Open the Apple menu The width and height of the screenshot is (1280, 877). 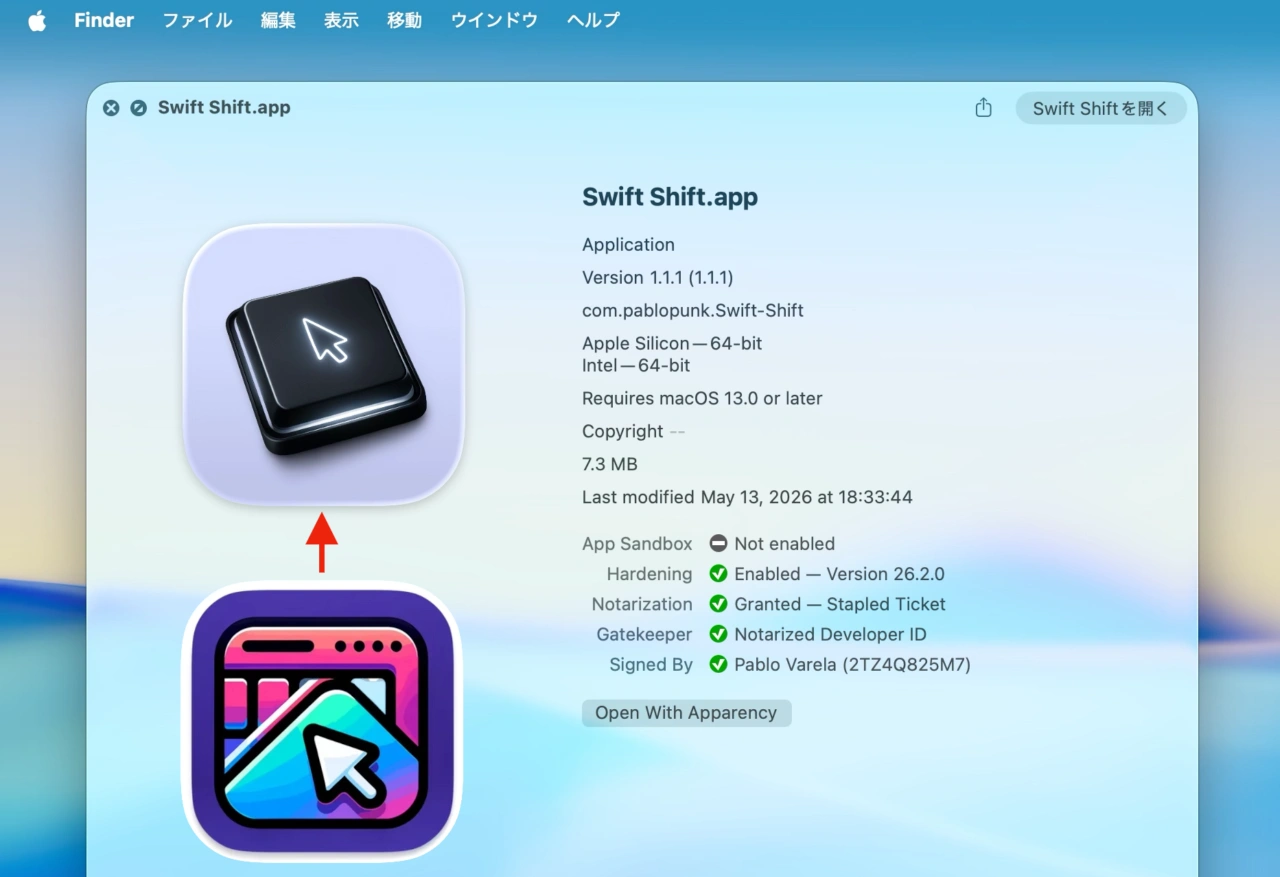tap(37, 21)
